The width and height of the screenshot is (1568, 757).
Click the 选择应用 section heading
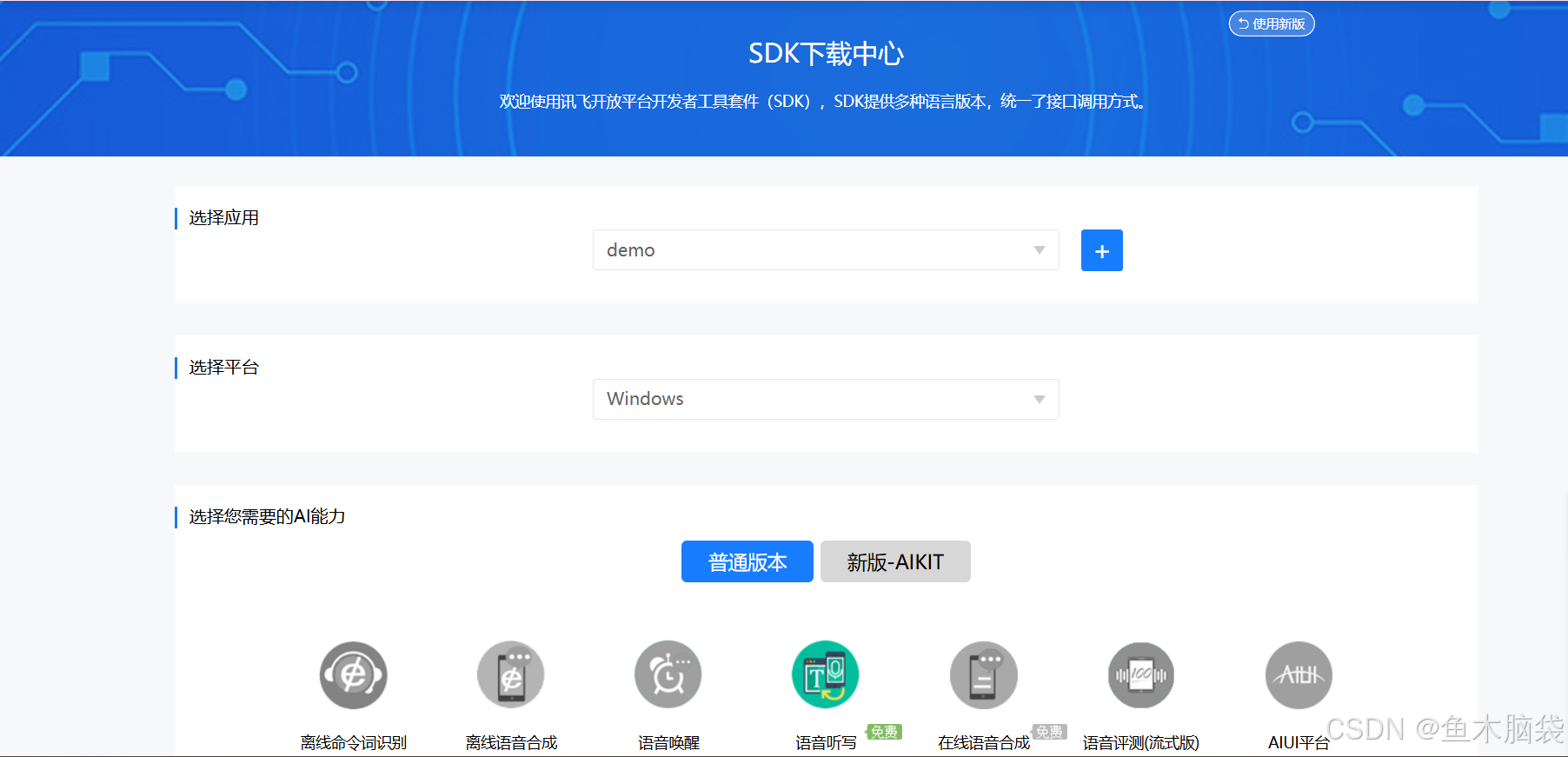tap(224, 218)
